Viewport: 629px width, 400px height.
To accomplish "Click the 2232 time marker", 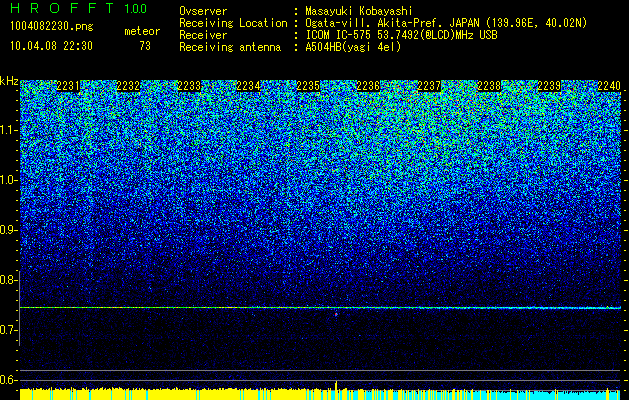I will pyautogui.click(x=128, y=86).
